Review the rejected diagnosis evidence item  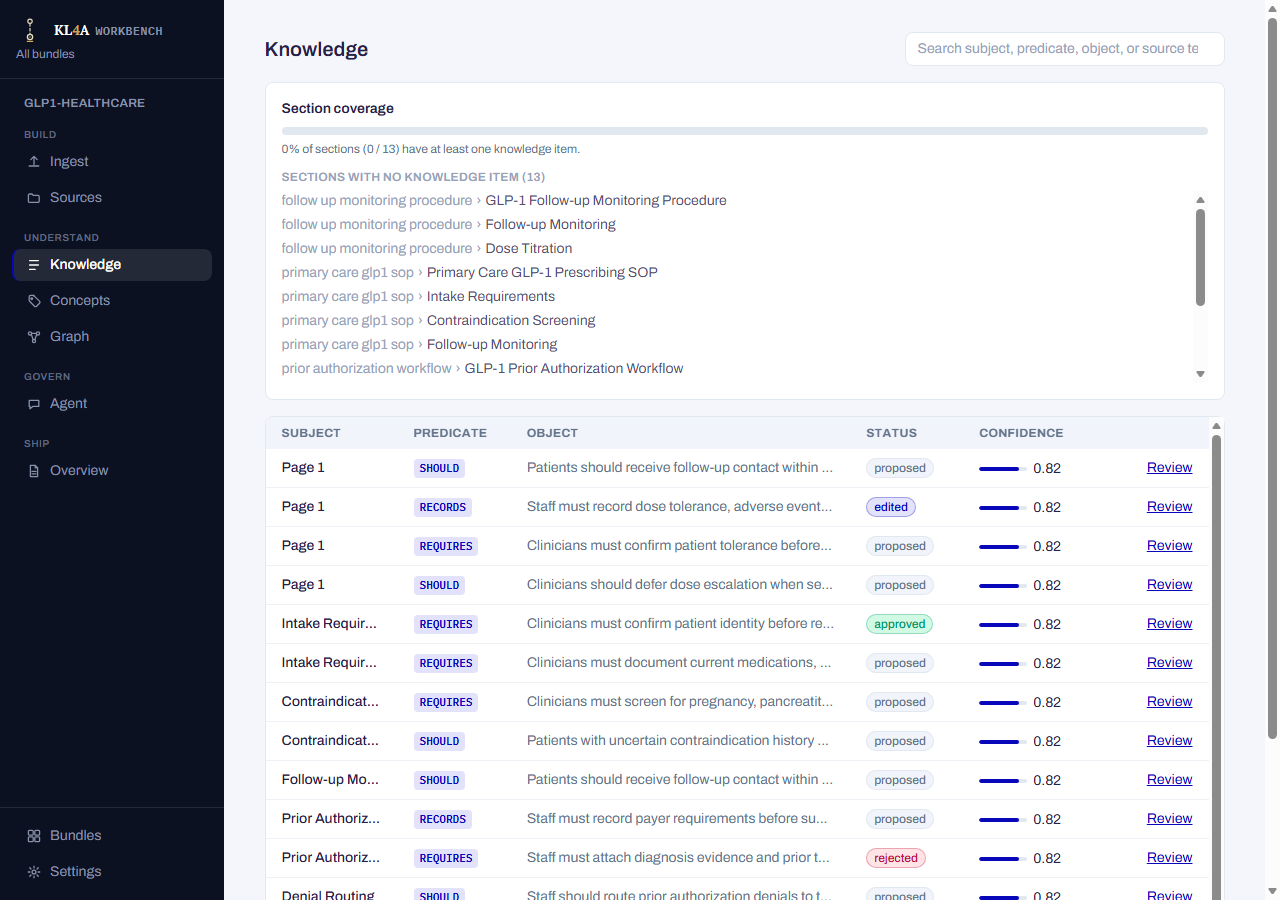(1169, 857)
